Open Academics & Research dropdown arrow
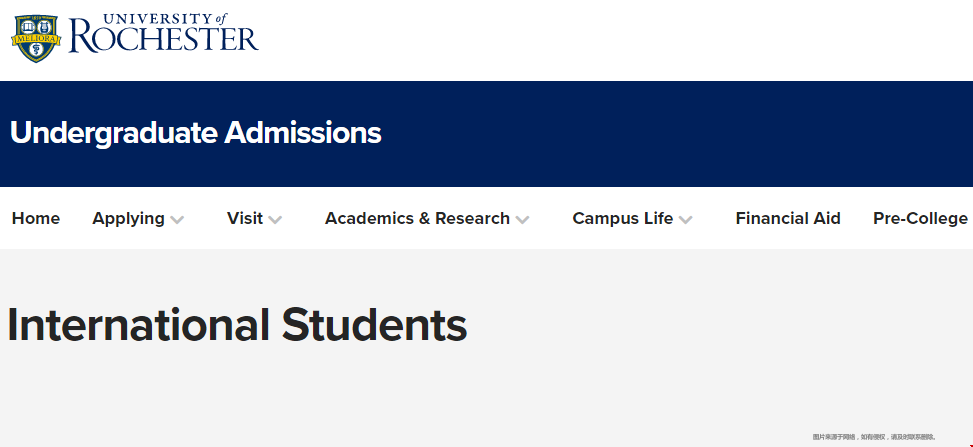 (522, 220)
